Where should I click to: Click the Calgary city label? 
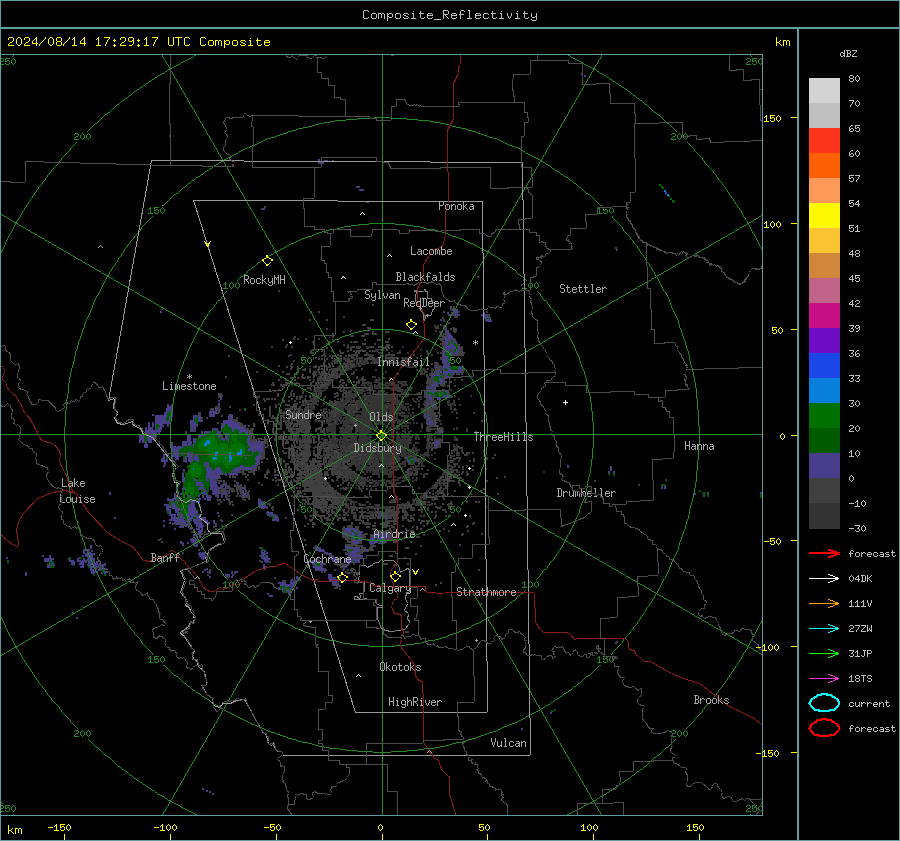[390, 588]
